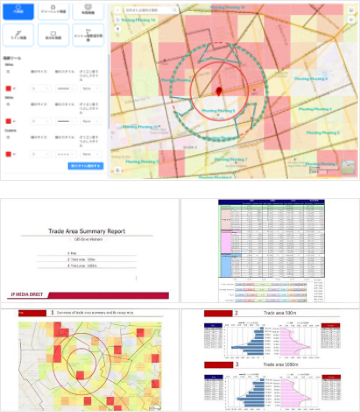This screenshot has height=412, width=360.
Task: Click the round location pin button on map
Action: pos(117,29)
